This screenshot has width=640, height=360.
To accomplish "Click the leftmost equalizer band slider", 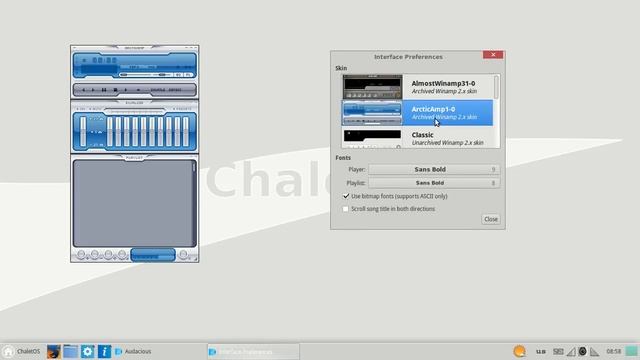I will click(109, 131).
